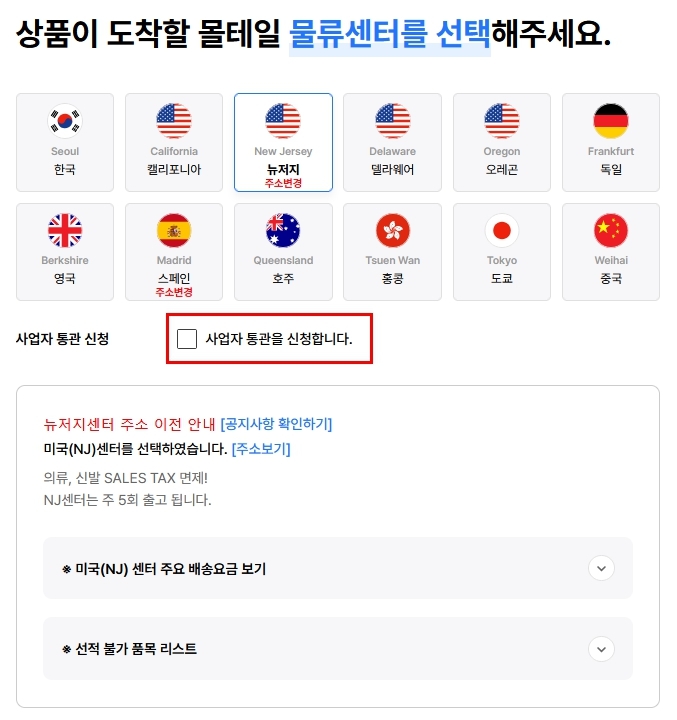Choose the Tokyo Japan flag icon
Screen dimensions: 677x720
pyautogui.click(x=502, y=230)
